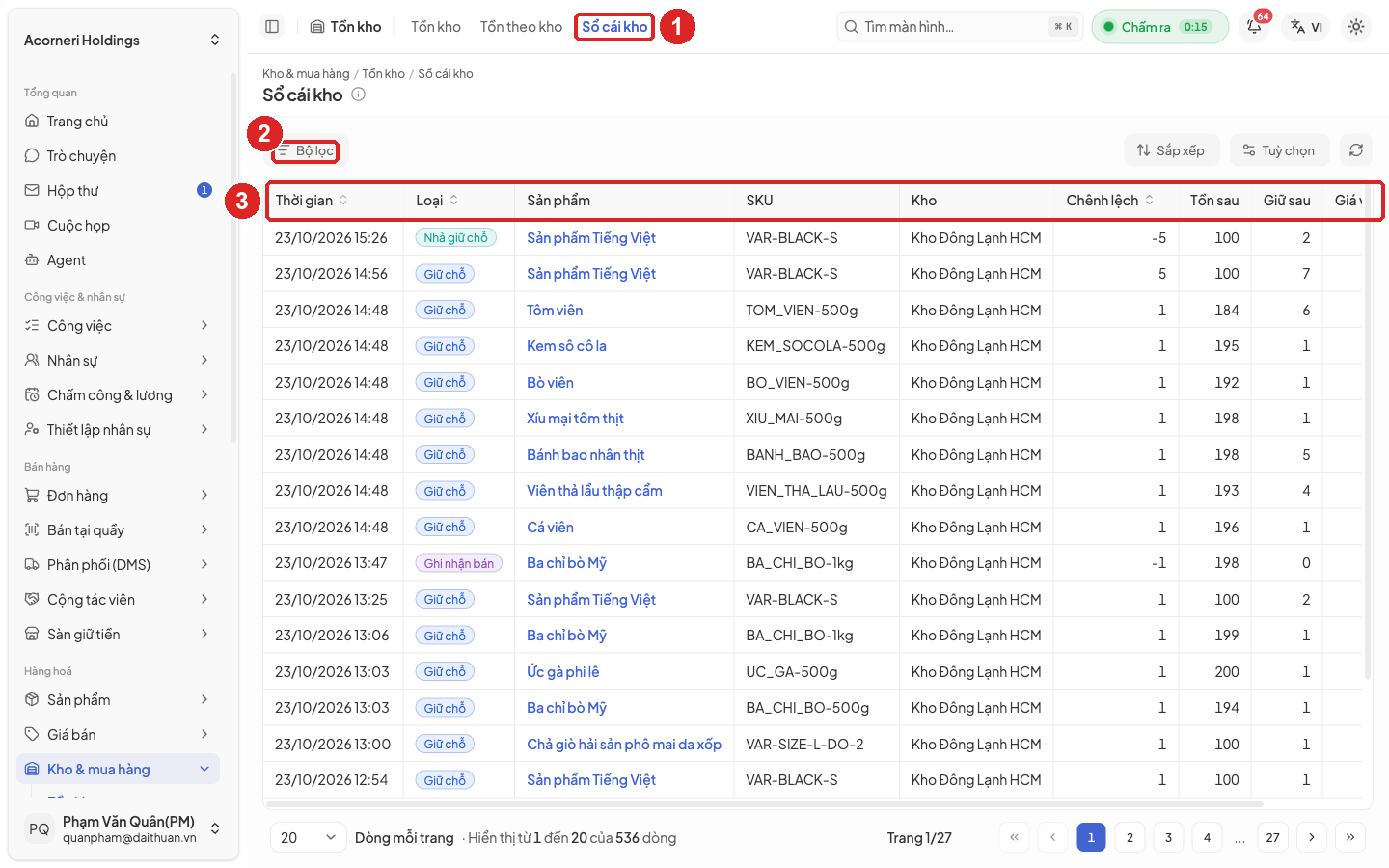Click Tìm màn hình search field
Image resolution: width=1389 pixels, height=868 pixels.
tap(960, 27)
